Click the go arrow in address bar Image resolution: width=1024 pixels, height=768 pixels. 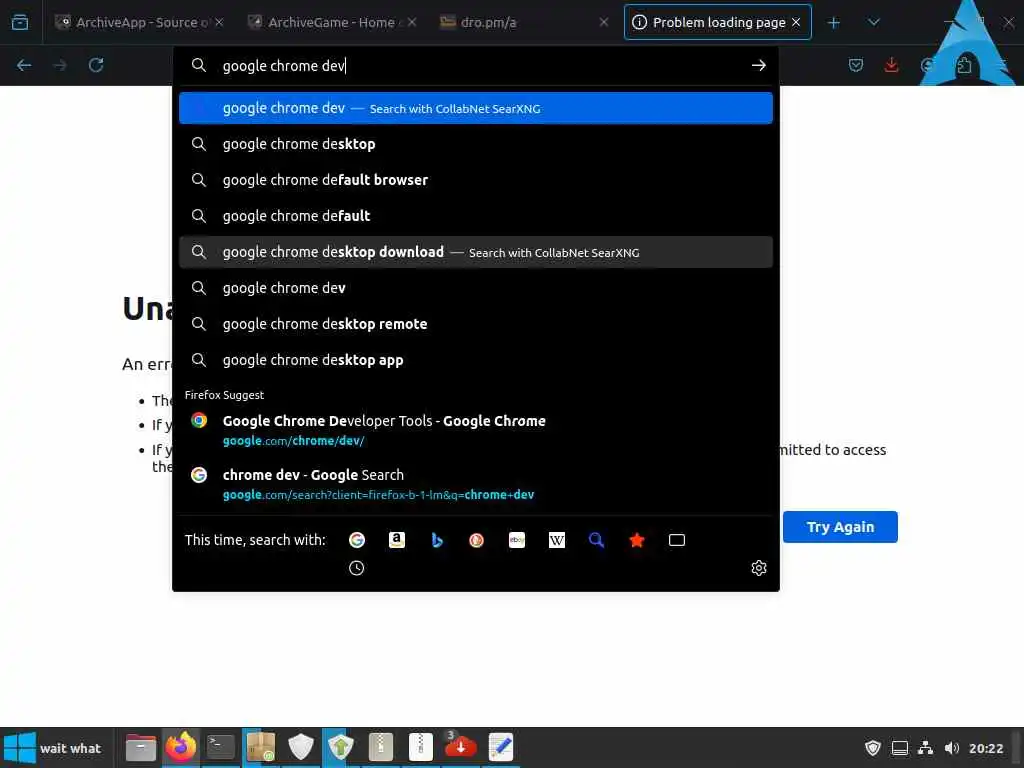point(758,65)
